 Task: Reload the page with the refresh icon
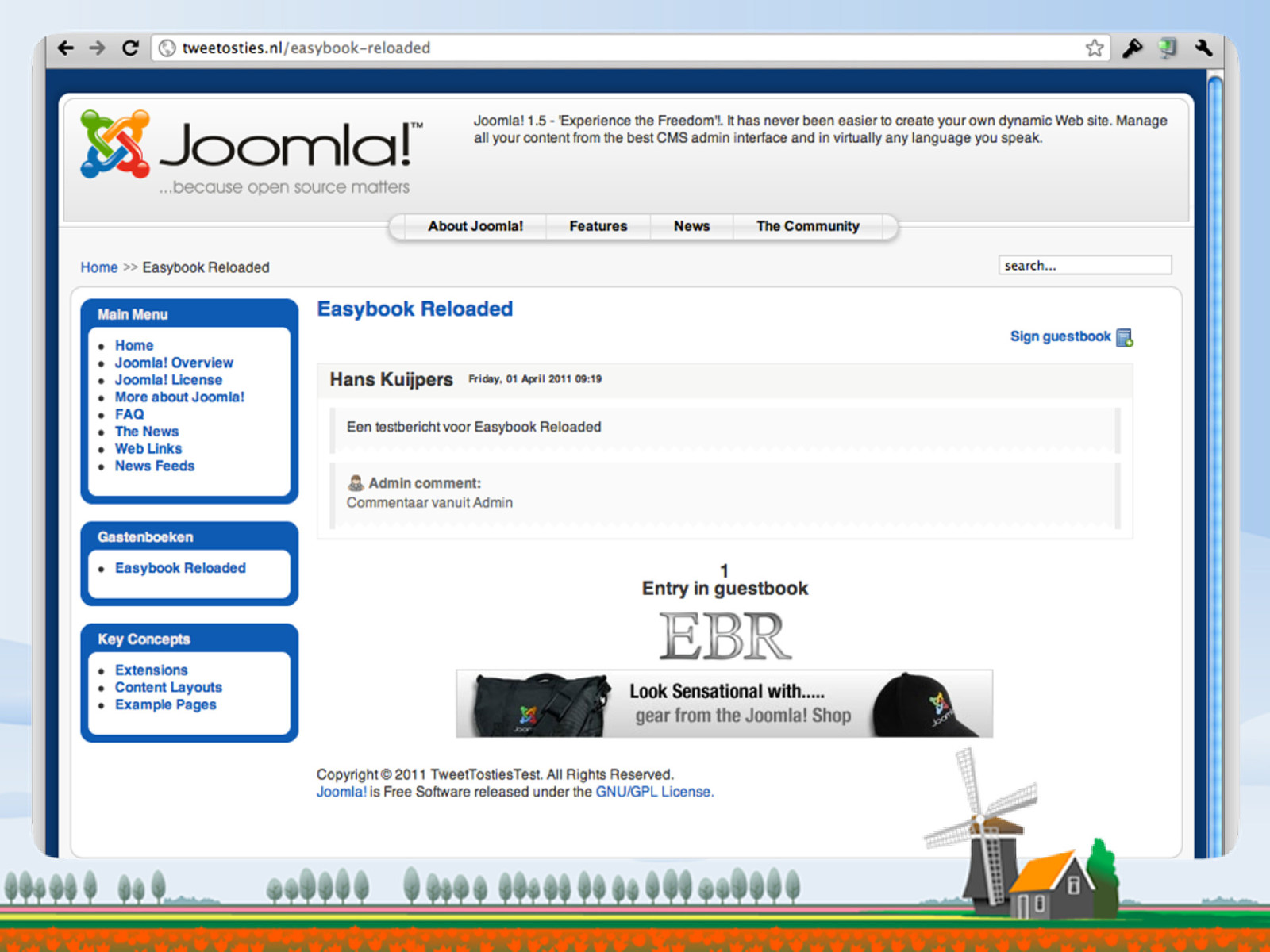pos(130,48)
